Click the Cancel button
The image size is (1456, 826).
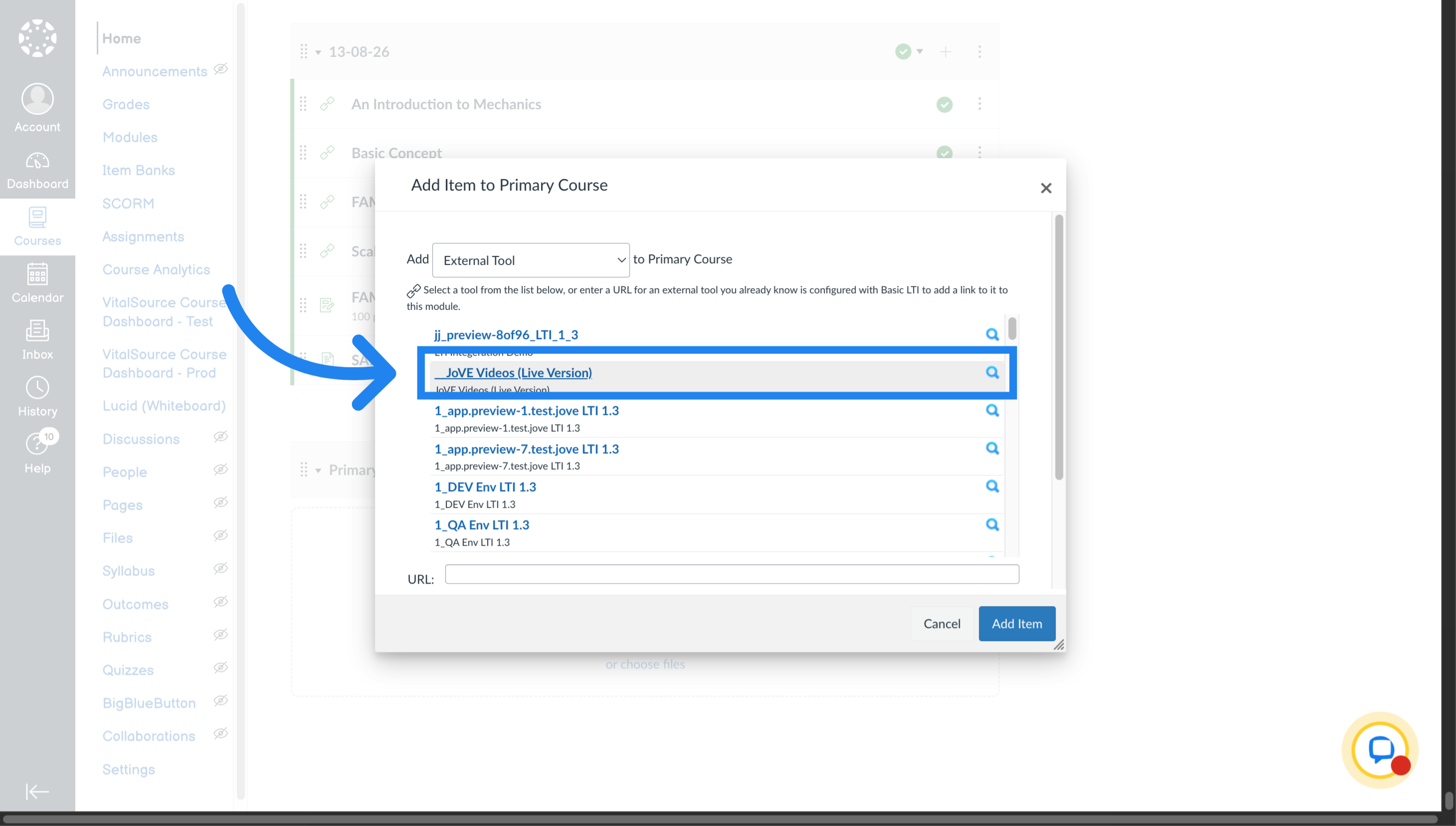tap(942, 623)
